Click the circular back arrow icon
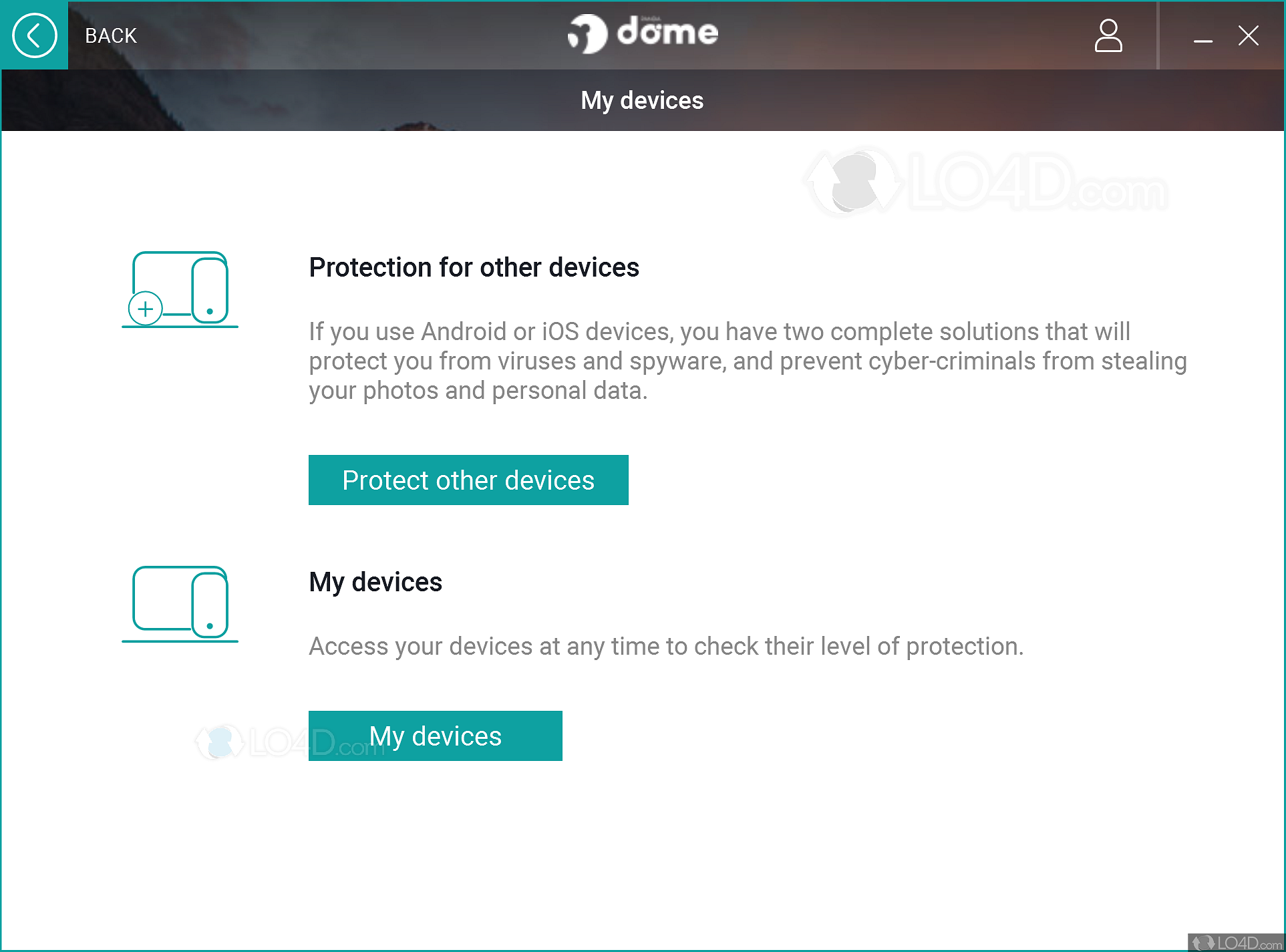Screen dimensions: 1286x952 (x=34, y=35)
